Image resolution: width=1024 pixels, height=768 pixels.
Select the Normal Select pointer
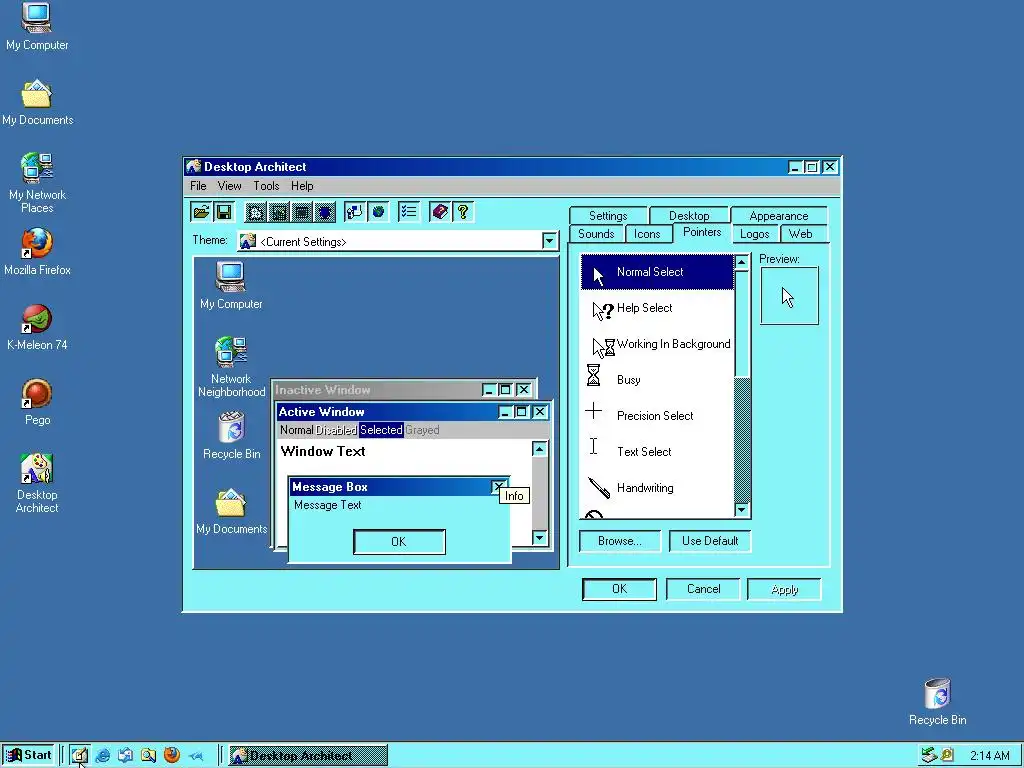[657, 272]
